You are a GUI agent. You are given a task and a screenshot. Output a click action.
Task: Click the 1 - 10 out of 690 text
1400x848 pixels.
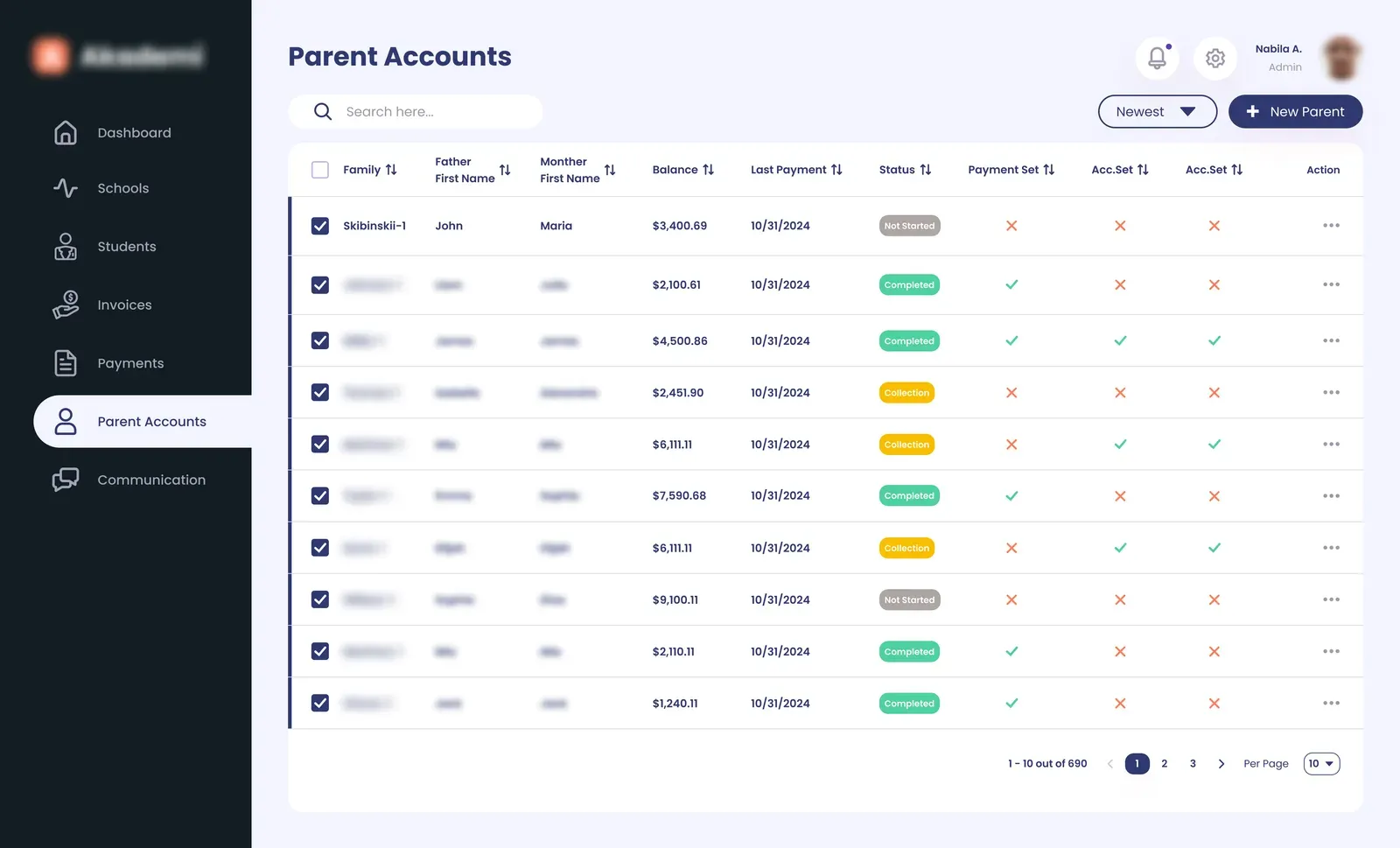click(x=1047, y=764)
